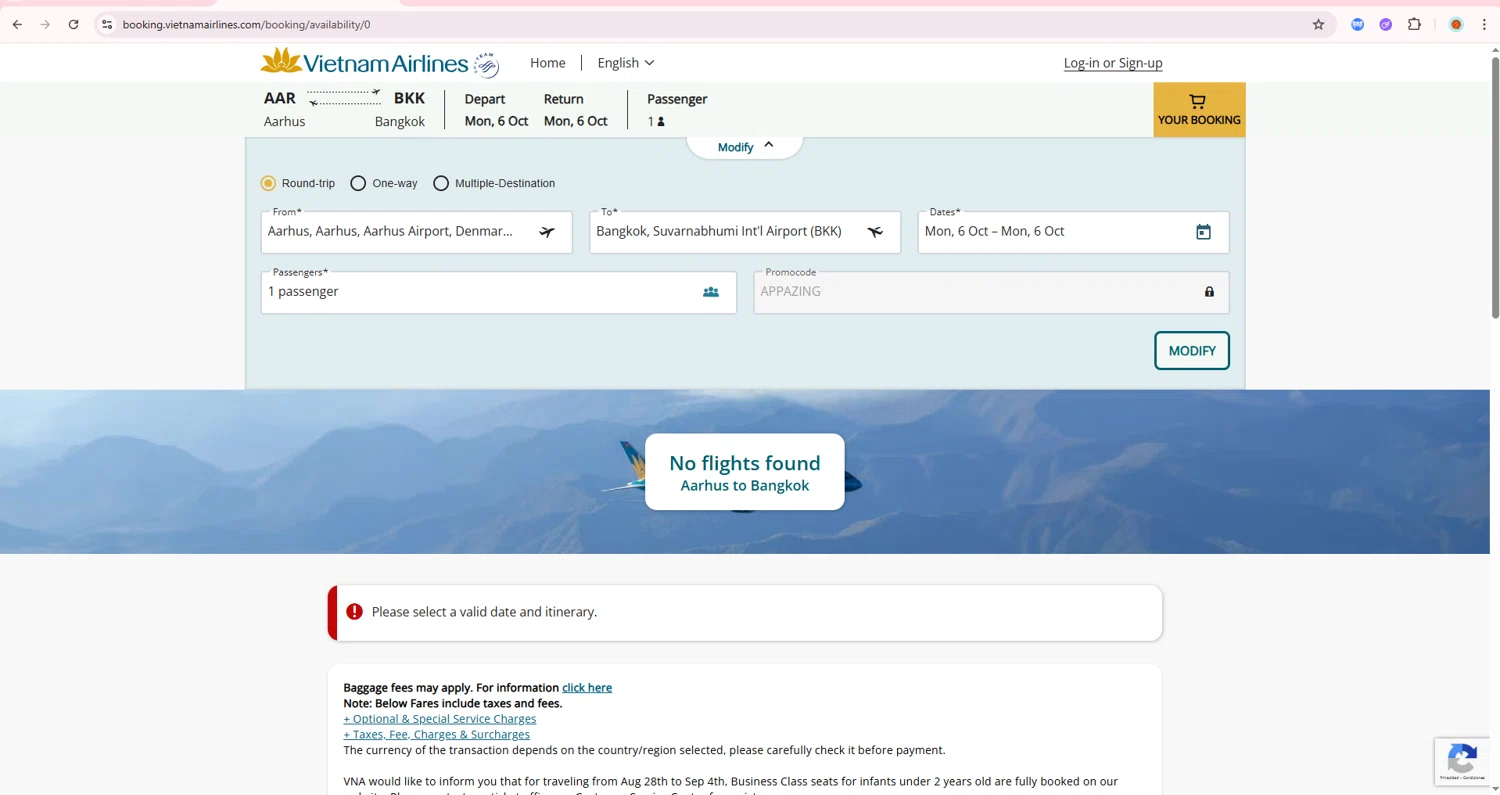Click the BKK Bangkok destination summary

pos(400,110)
